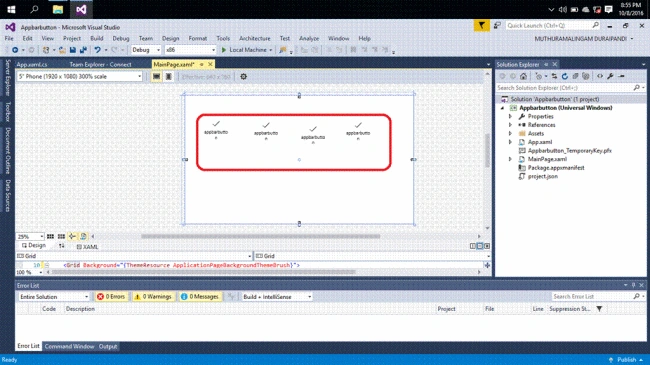Toggle Show All Files in Solution Explorer
The image size is (650, 365).
[585, 76]
